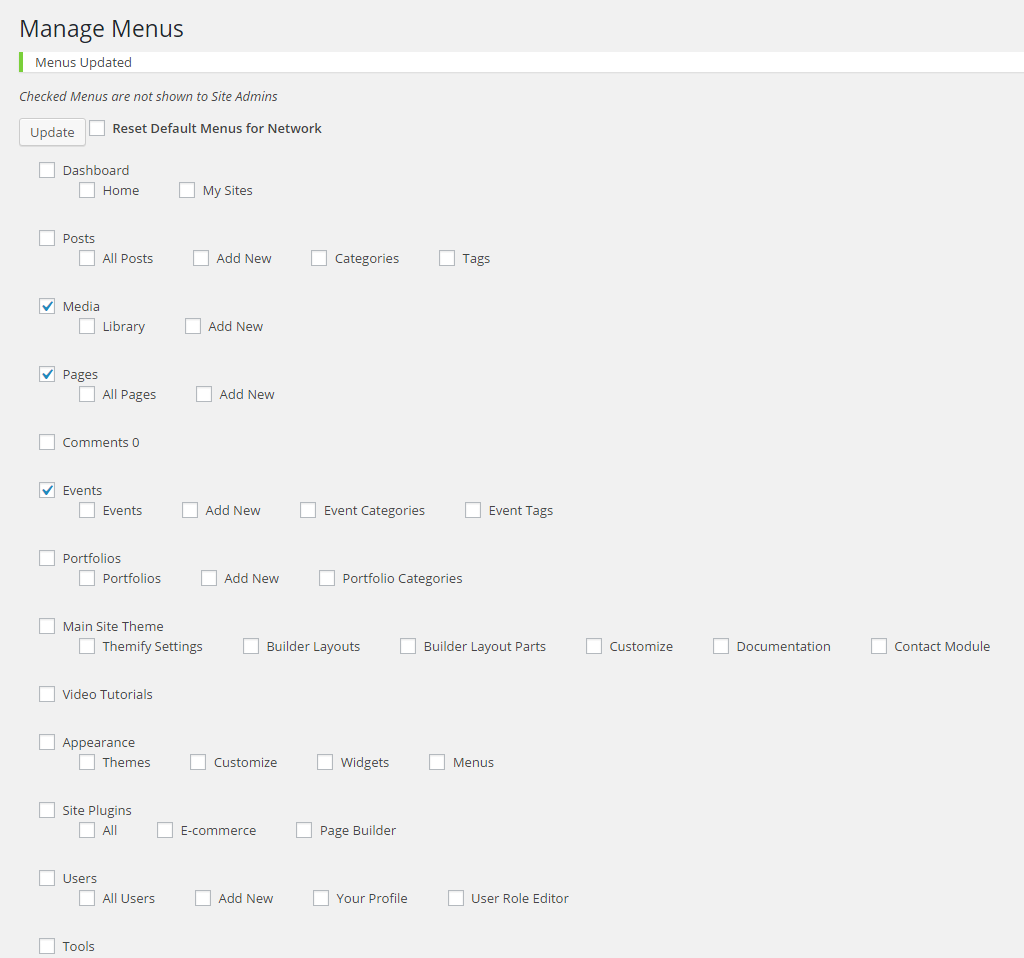The height and width of the screenshot is (958, 1024).
Task: Select the Tags checkbox under Posts
Action: (447, 258)
